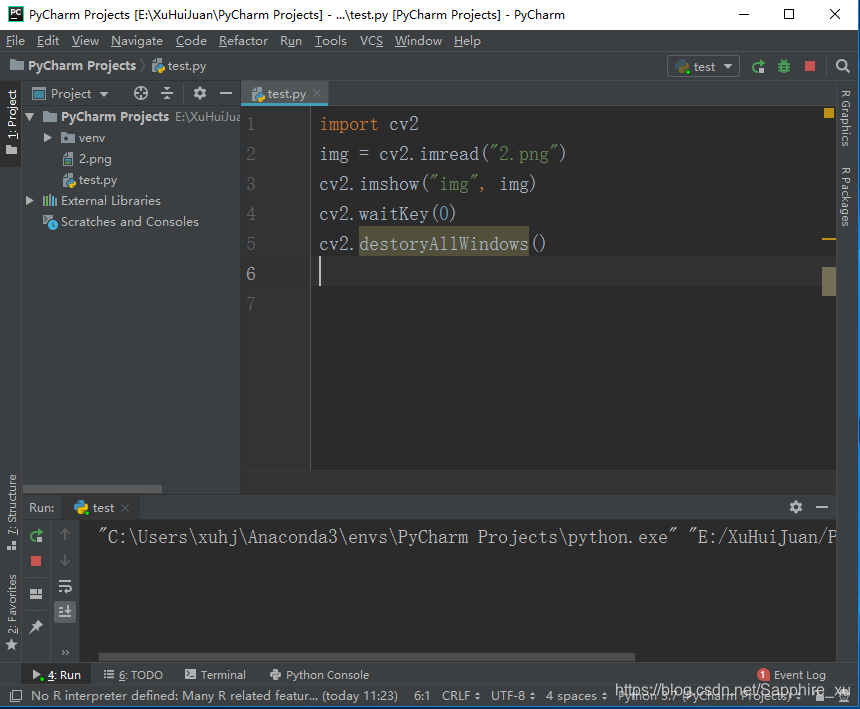This screenshot has width=860, height=709.
Task: Rerun the program in the Run panel
Action: click(x=37, y=536)
